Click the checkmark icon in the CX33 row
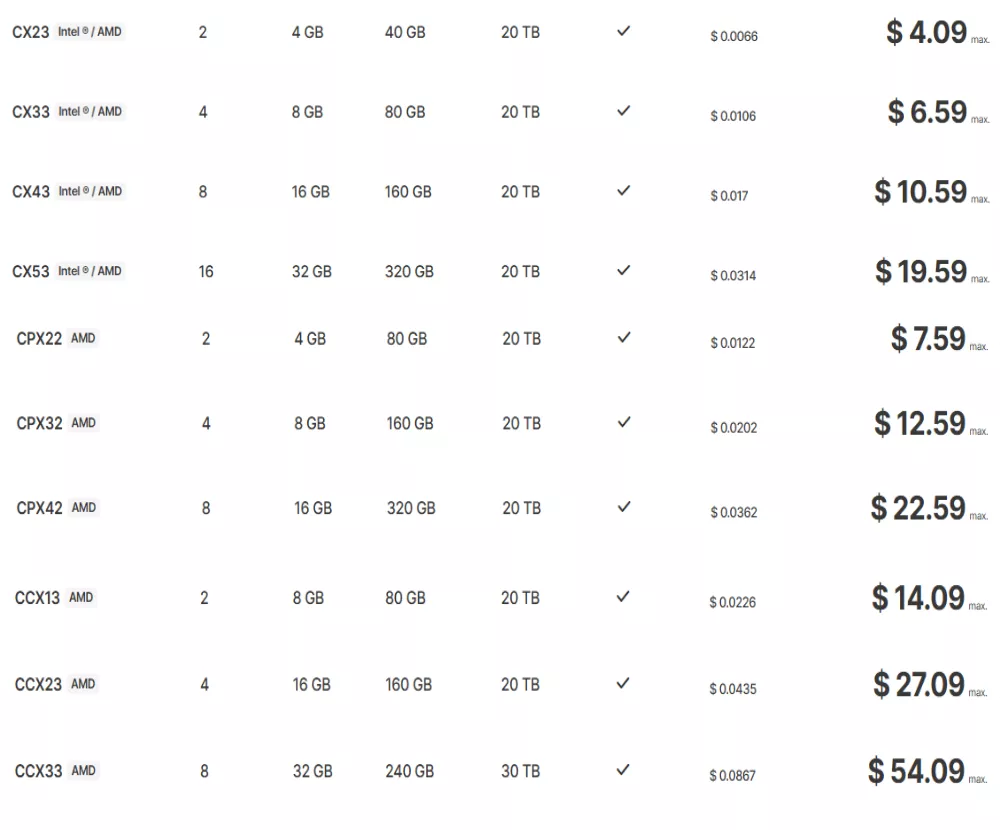 tap(623, 111)
